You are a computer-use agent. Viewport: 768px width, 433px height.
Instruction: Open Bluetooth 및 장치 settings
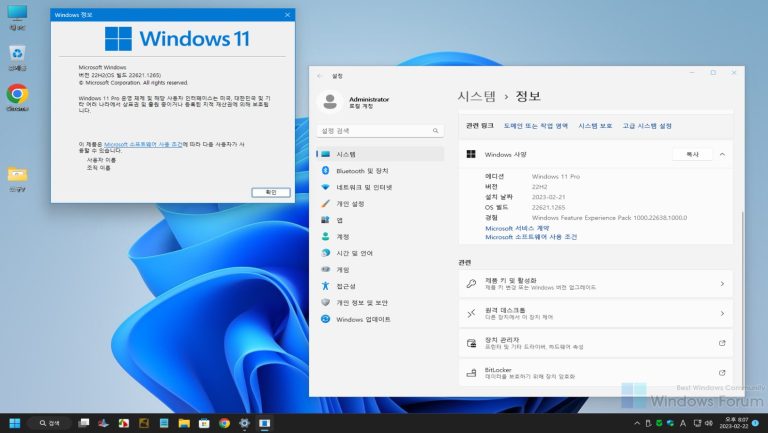pyautogui.click(x=380, y=171)
